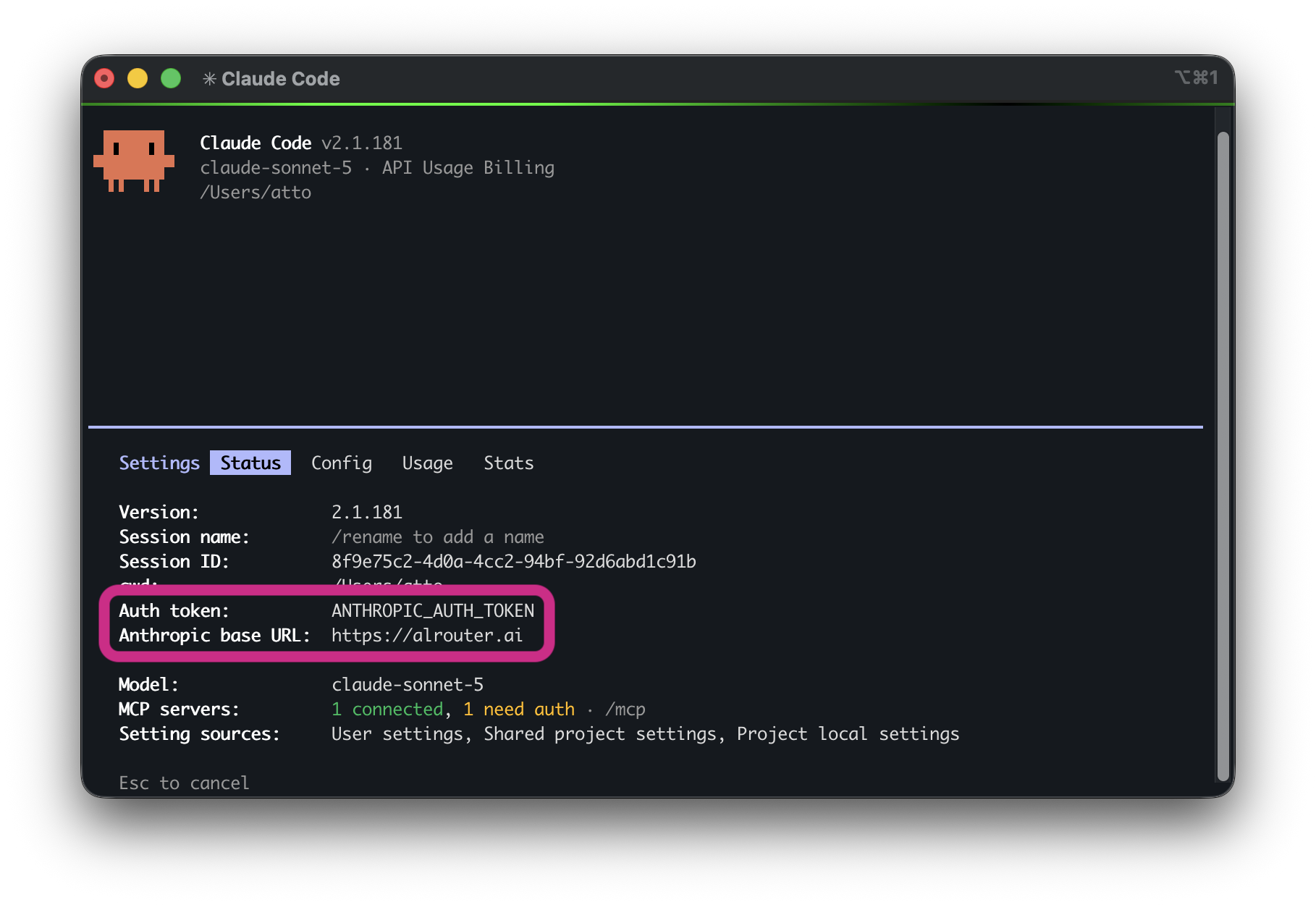Click the Claude Code pixel mascot icon

click(134, 161)
